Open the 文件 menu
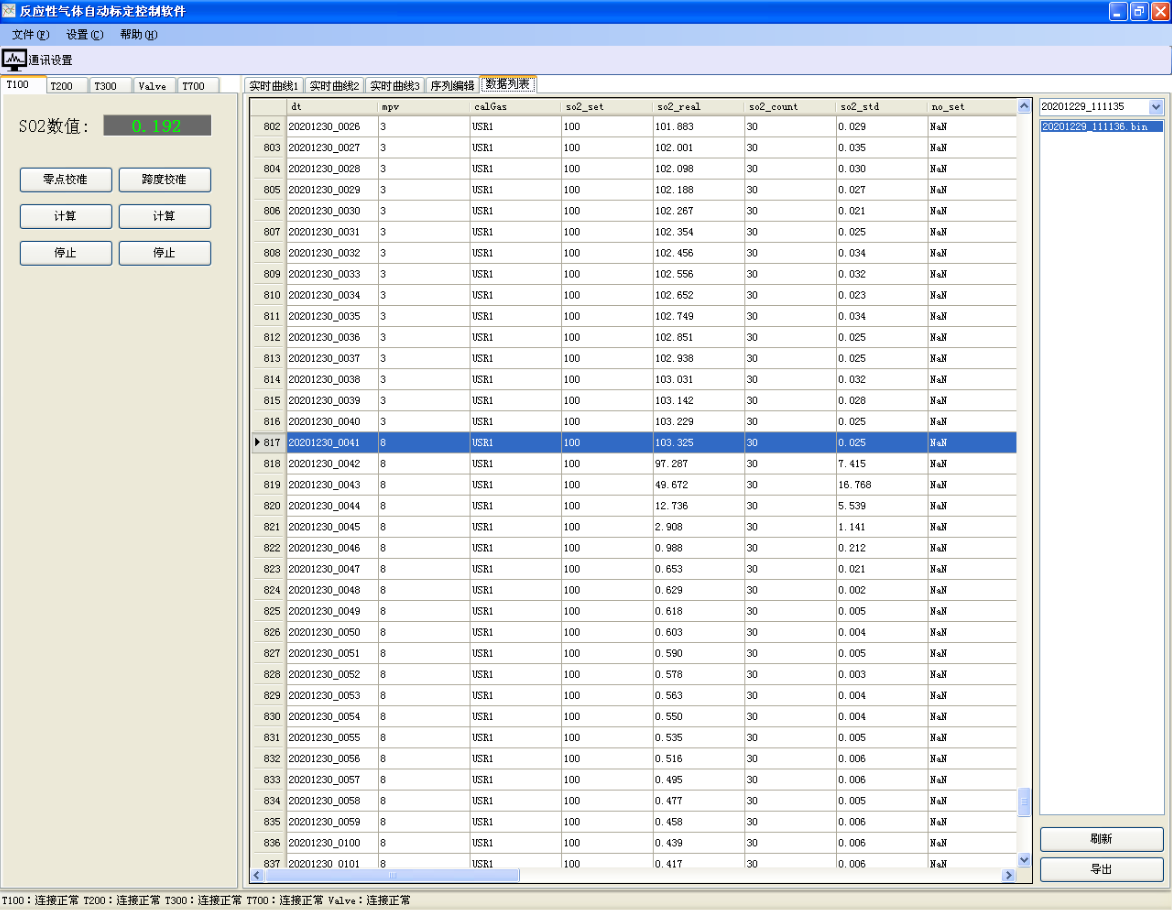Viewport: 1172px width, 910px height. click(30, 35)
